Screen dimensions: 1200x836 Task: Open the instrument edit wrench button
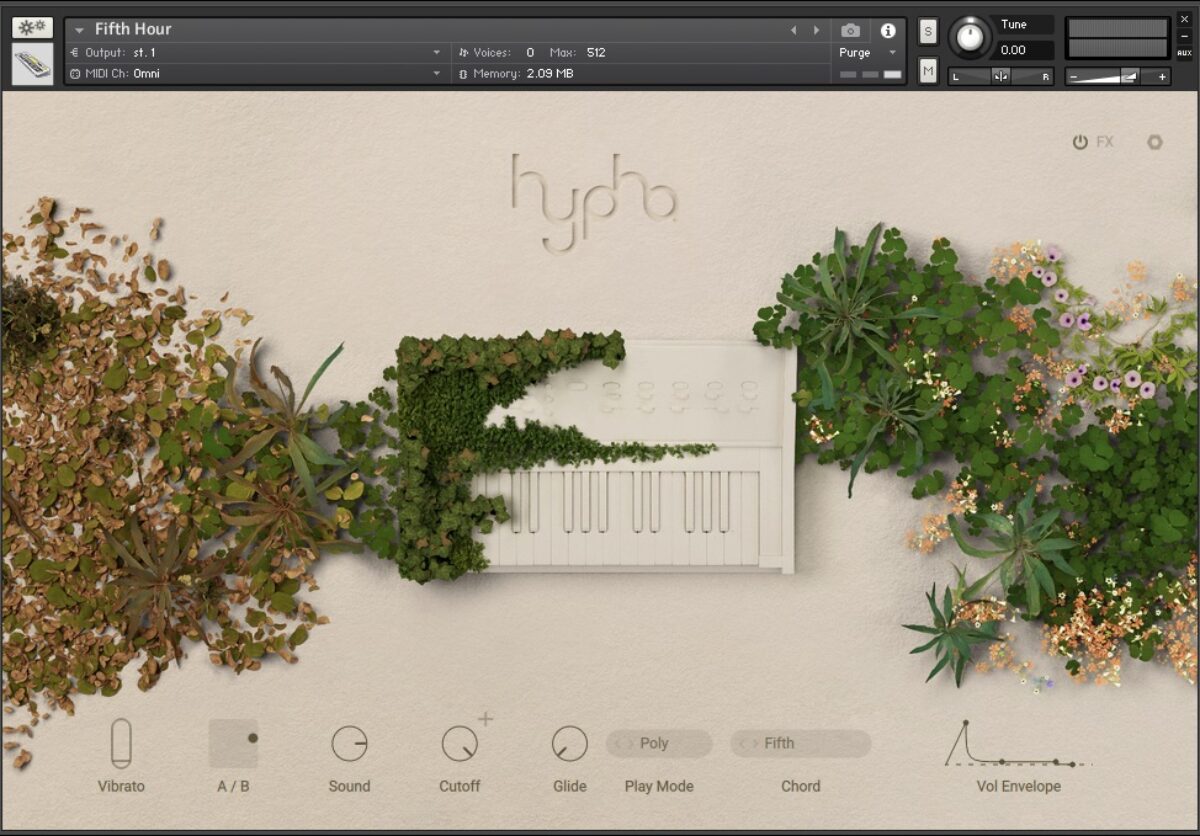coord(32,28)
